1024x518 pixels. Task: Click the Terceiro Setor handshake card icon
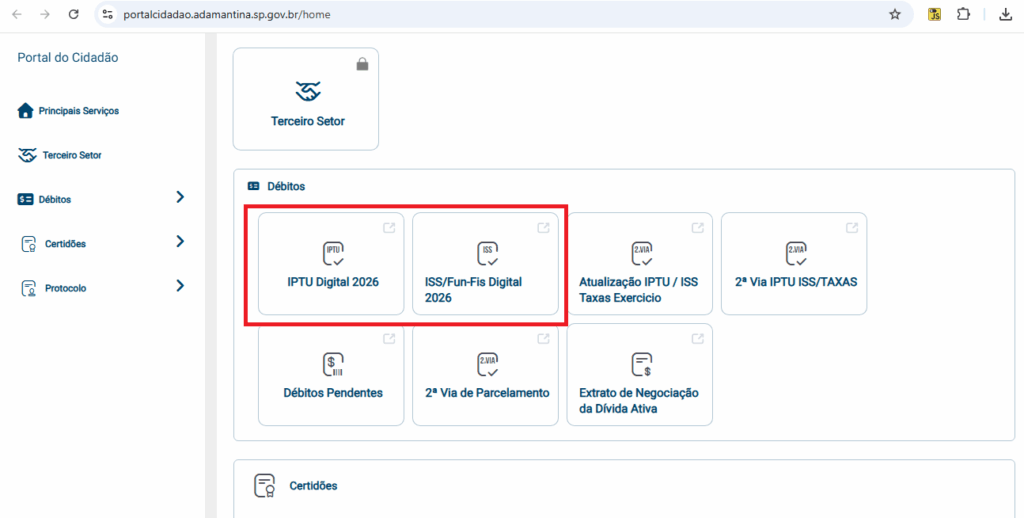click(x=306, y=92)
